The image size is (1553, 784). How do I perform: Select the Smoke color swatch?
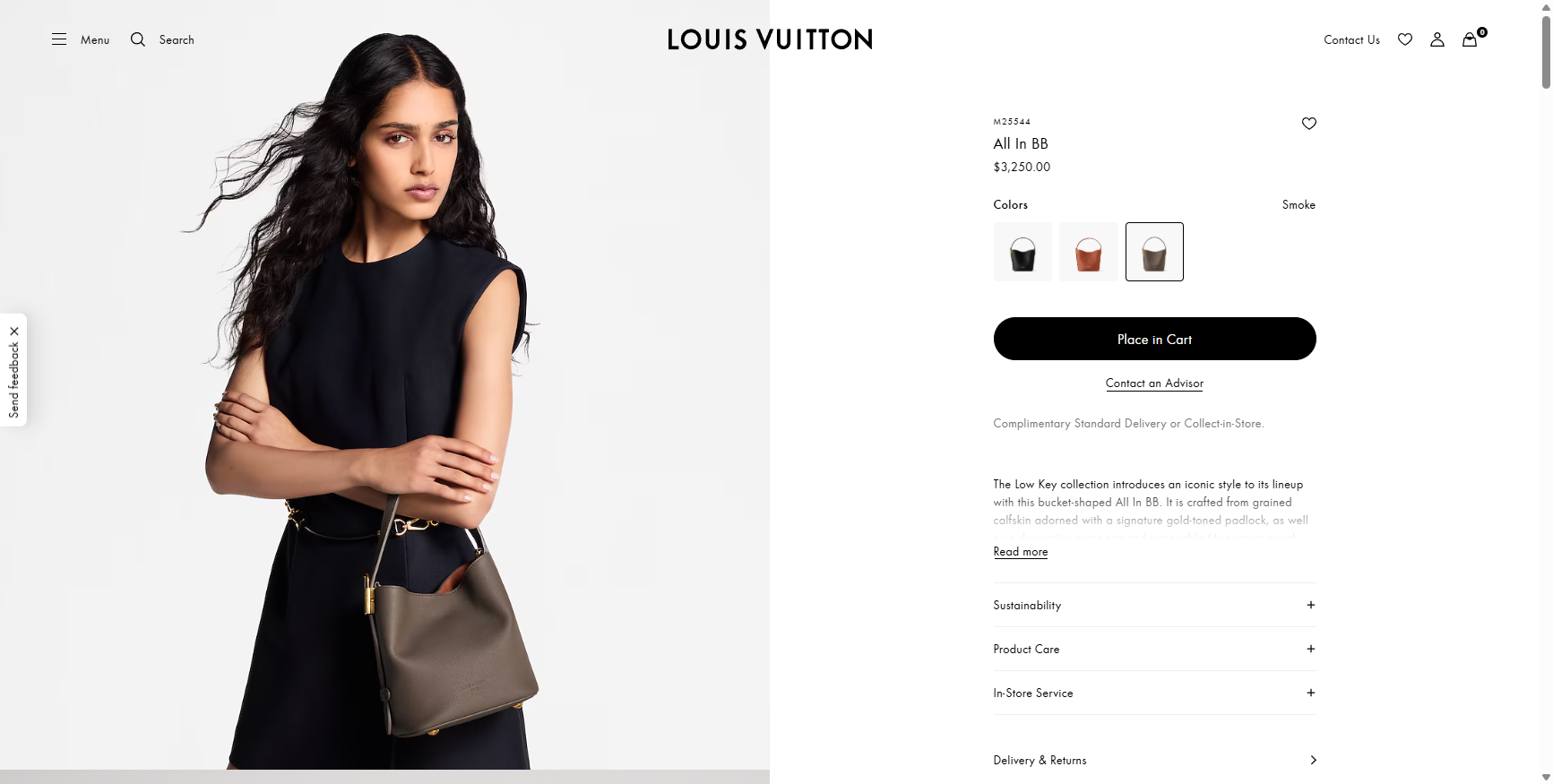point(1154,252)
